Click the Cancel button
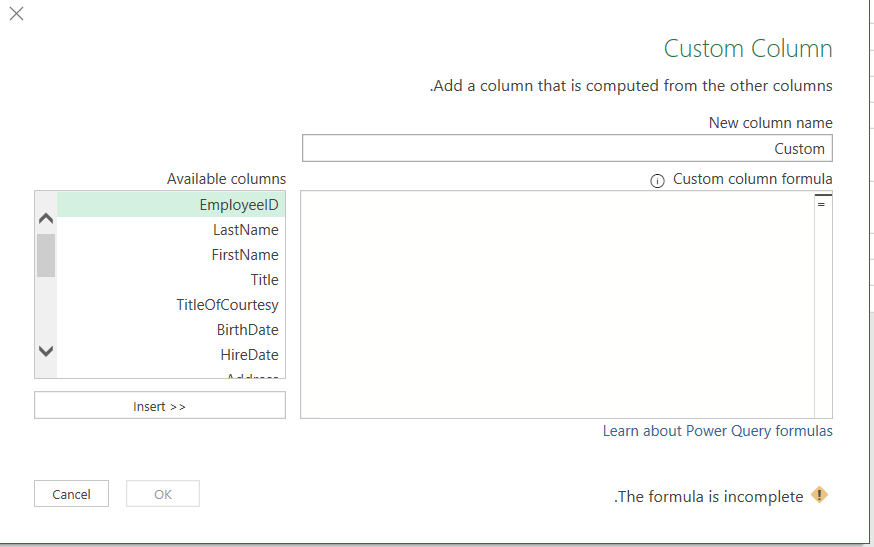The height and width of the screenshot is (547, 874). click(x=71, y=494)
